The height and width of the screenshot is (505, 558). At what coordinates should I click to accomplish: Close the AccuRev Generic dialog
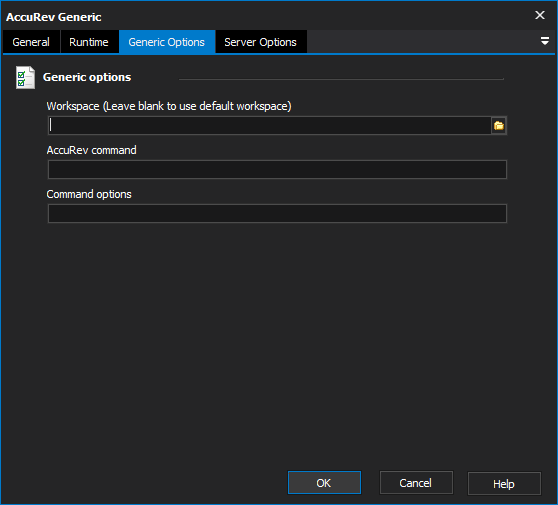[540, 15]
